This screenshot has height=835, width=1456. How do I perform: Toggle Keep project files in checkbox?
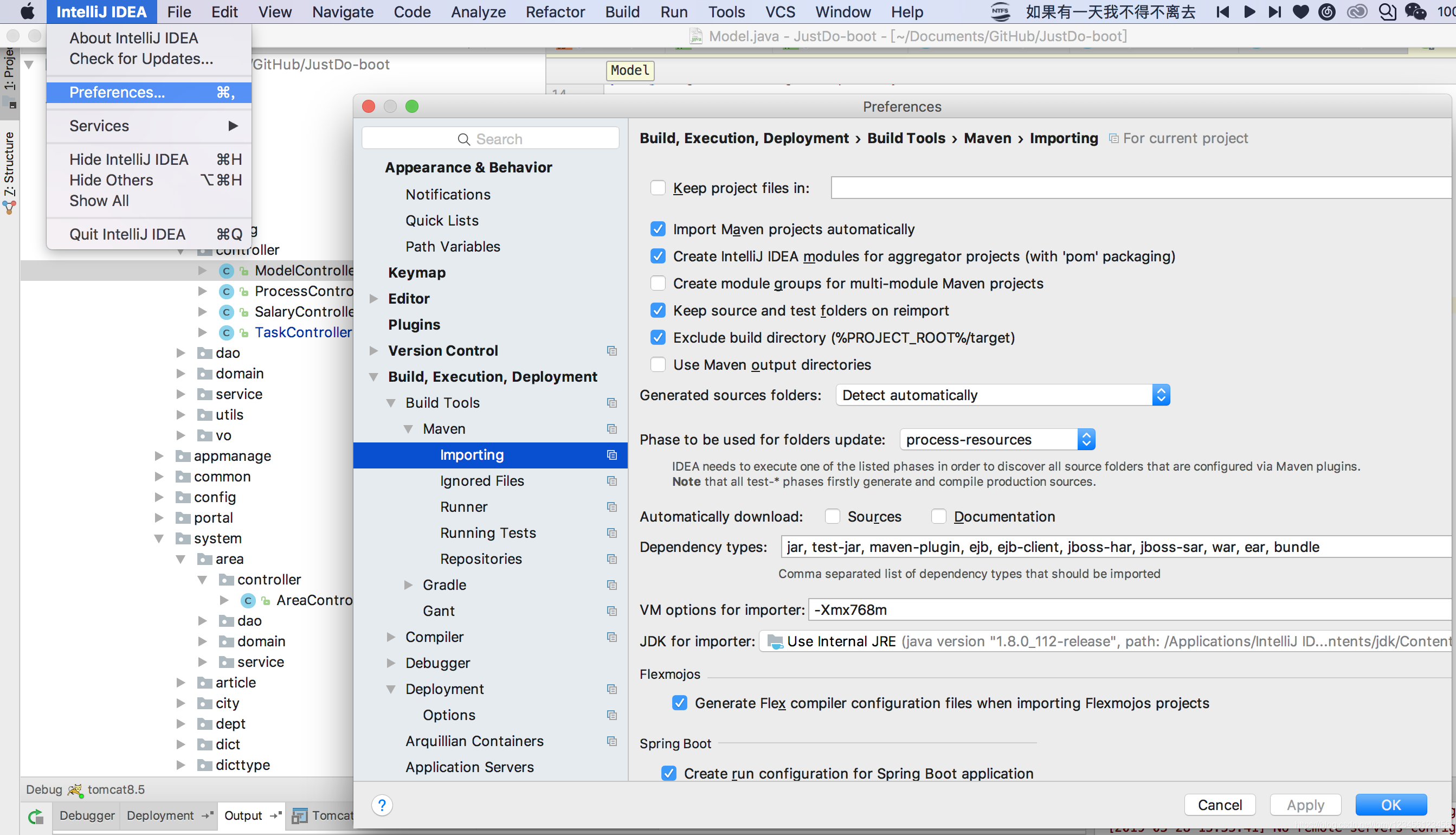pos(658,188)
